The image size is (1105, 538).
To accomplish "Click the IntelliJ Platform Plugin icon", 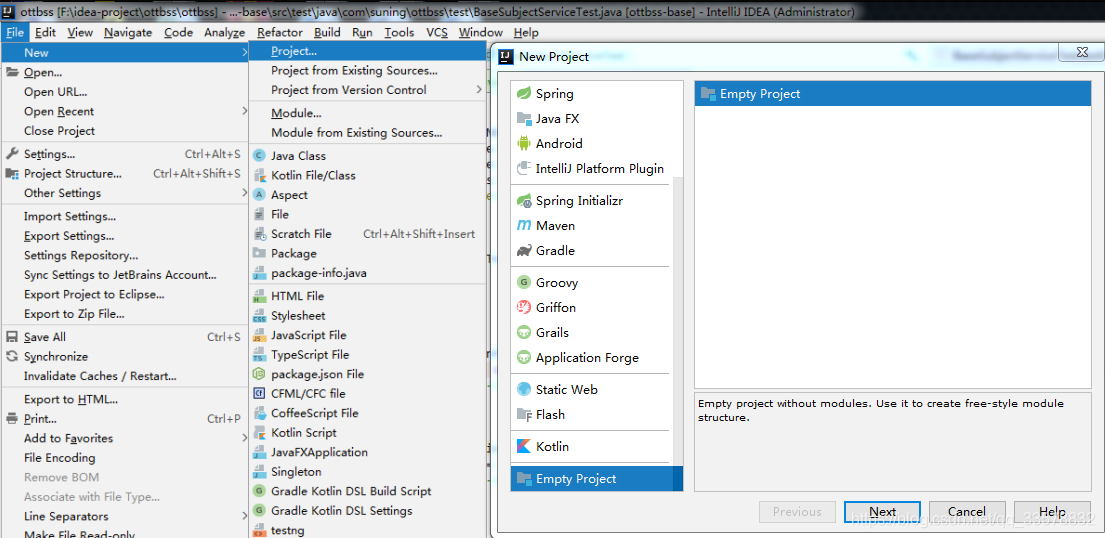I will 524,169.
